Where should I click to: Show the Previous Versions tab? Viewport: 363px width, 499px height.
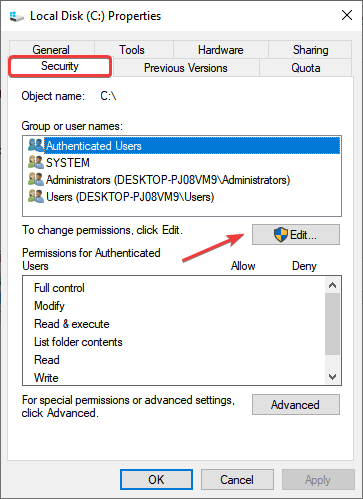tap(186, 68)
